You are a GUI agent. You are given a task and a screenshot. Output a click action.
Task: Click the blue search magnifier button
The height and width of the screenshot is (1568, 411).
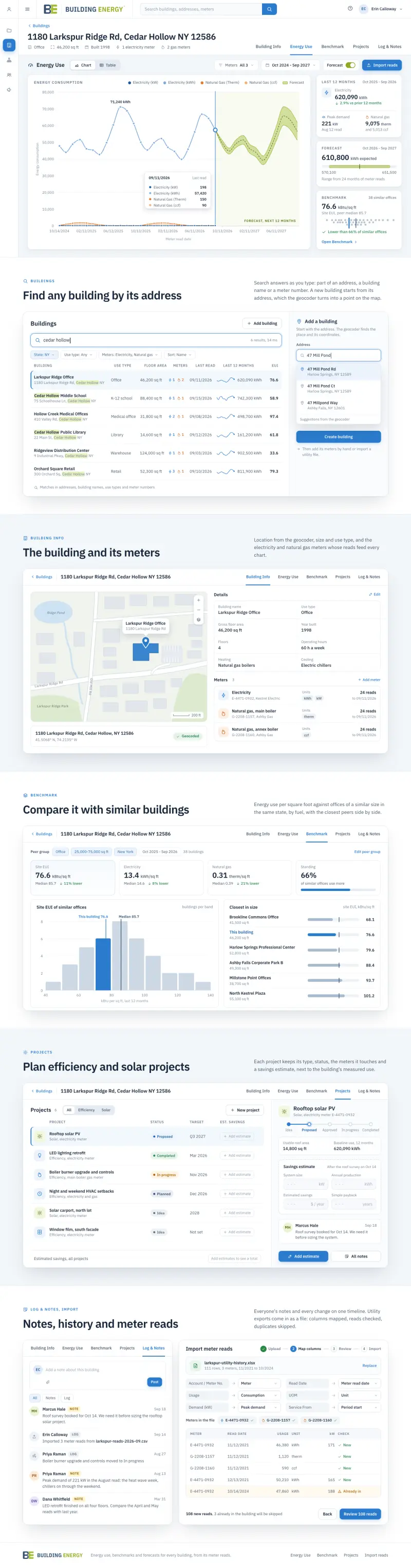point(269,9)
